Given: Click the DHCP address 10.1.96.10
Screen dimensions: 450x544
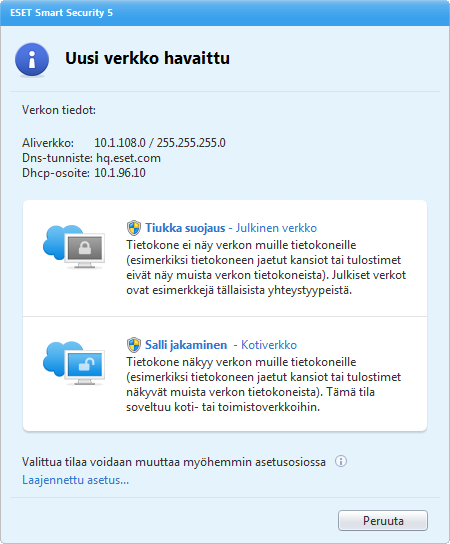Looking at the screenshot, I should [x=120, y=173].
